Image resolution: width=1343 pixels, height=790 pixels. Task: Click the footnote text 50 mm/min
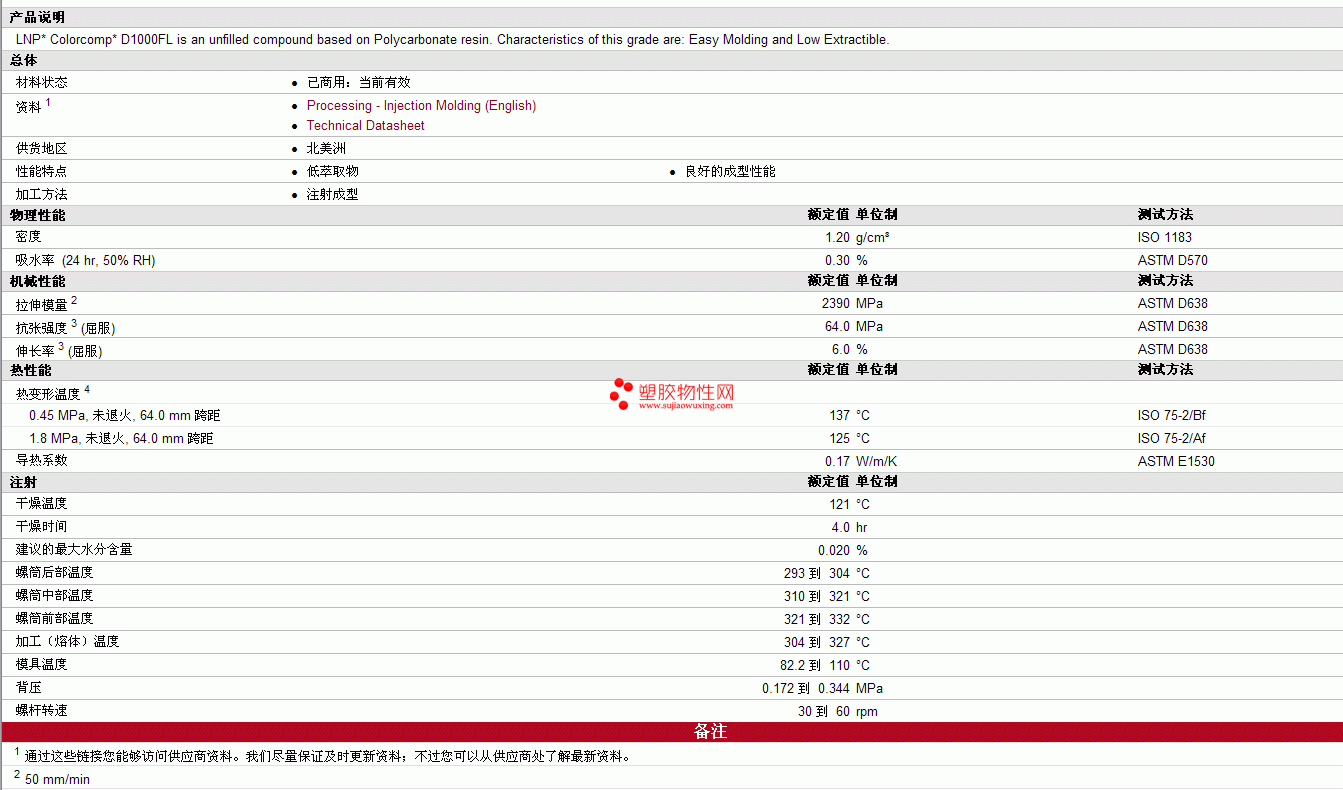coord(58,780)
